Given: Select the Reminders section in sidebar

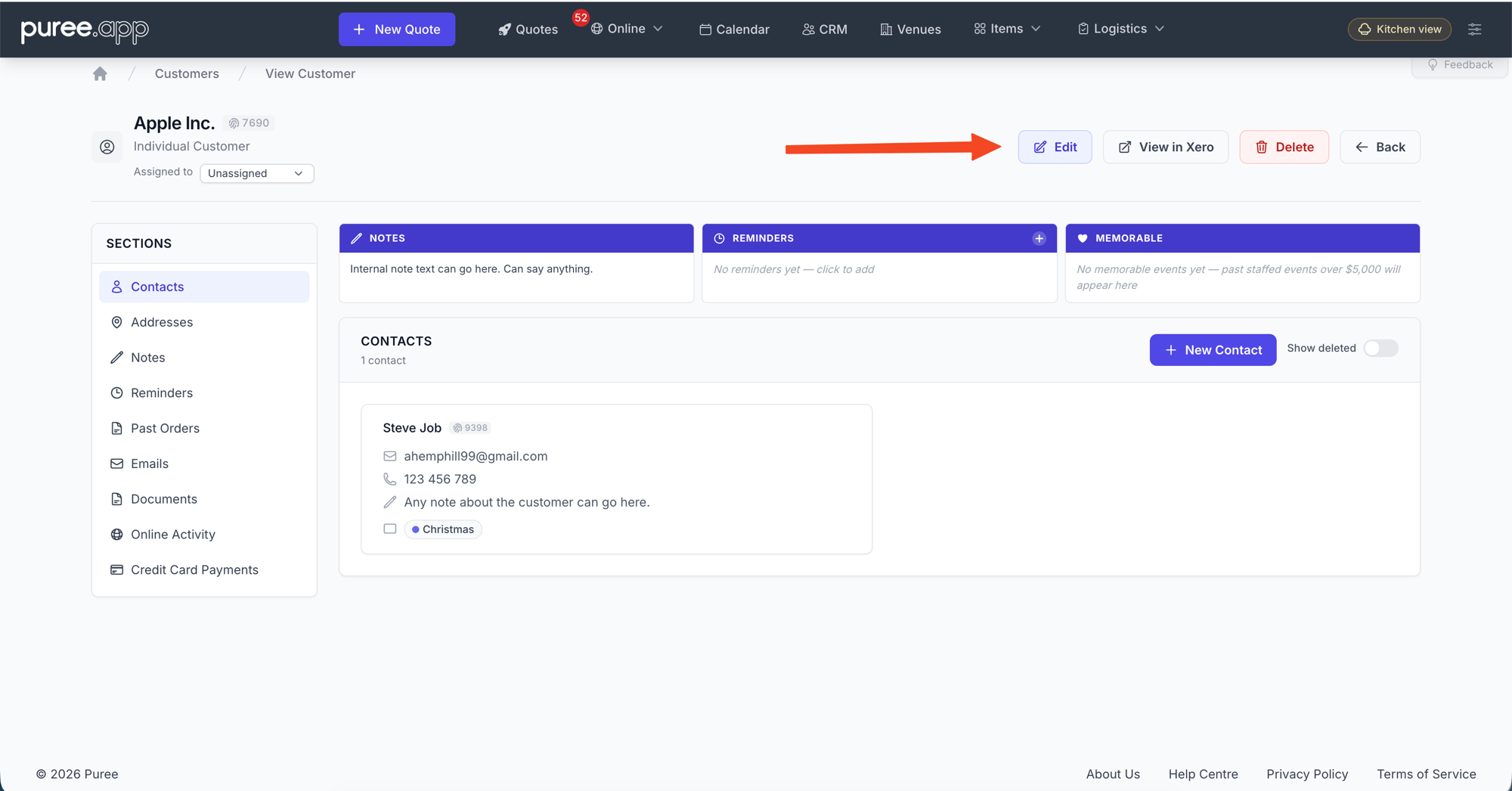Looking at the screenshot, I should [204, 393].
